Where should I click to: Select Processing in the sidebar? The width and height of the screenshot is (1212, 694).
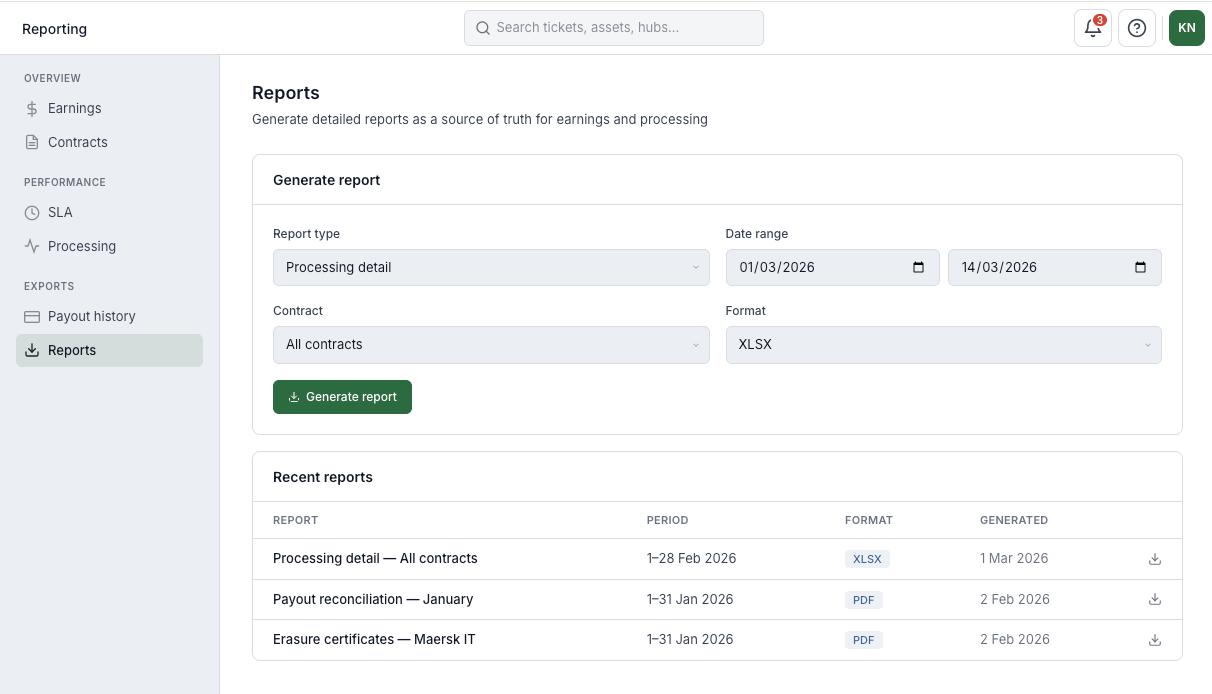pyautogui.click(x=81, y=246)
